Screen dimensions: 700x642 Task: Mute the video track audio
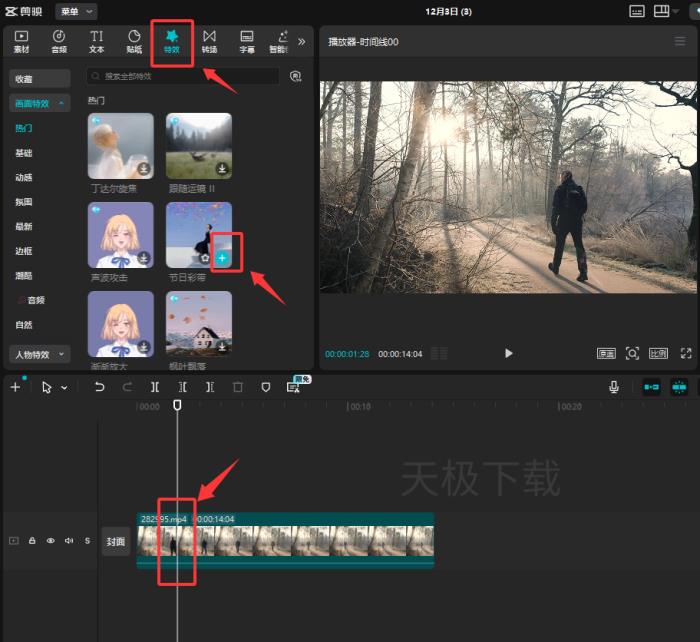(x=69, y=541)
